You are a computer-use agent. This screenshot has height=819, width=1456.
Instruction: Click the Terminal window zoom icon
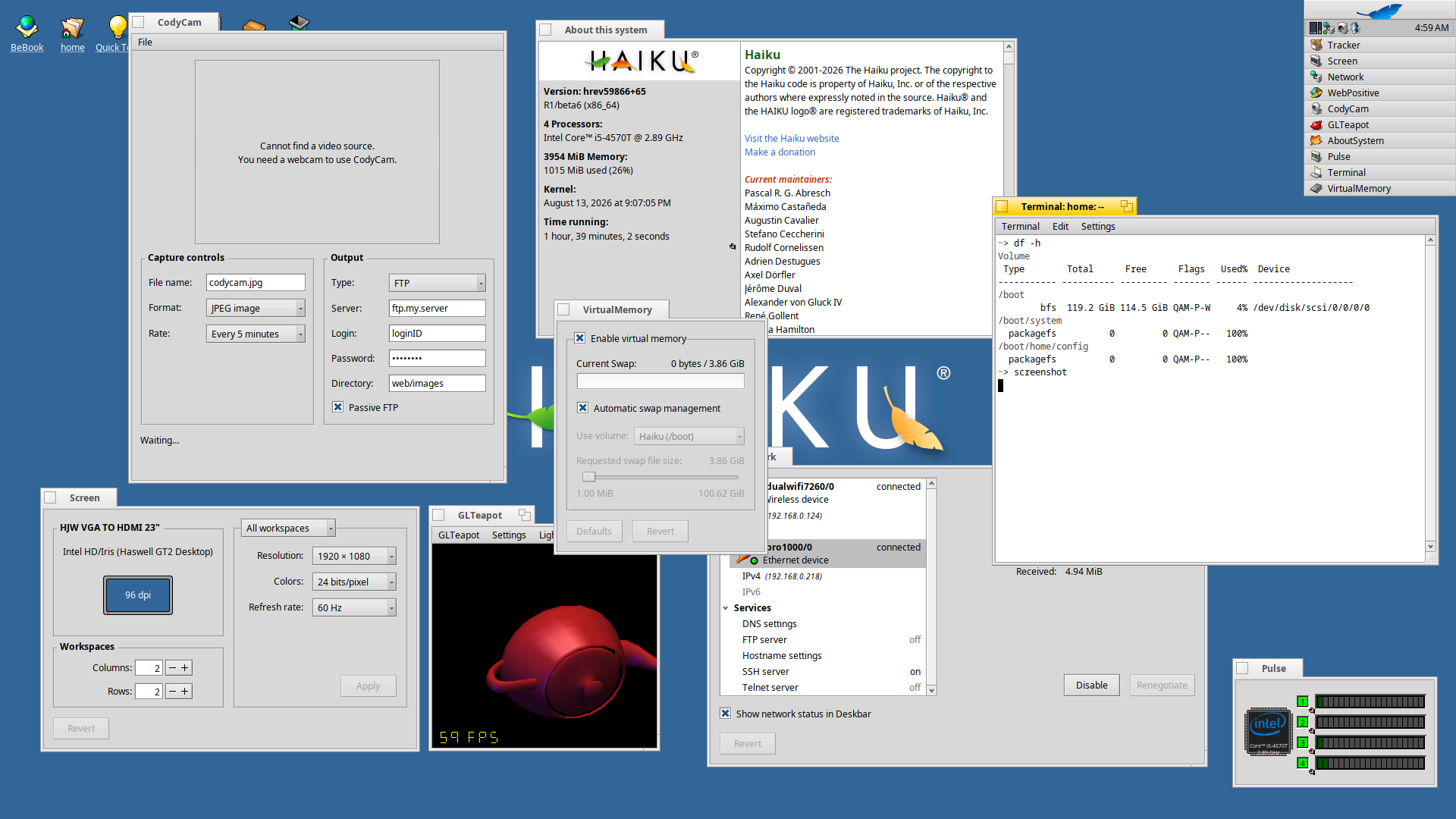click(x=1126, y=206)
